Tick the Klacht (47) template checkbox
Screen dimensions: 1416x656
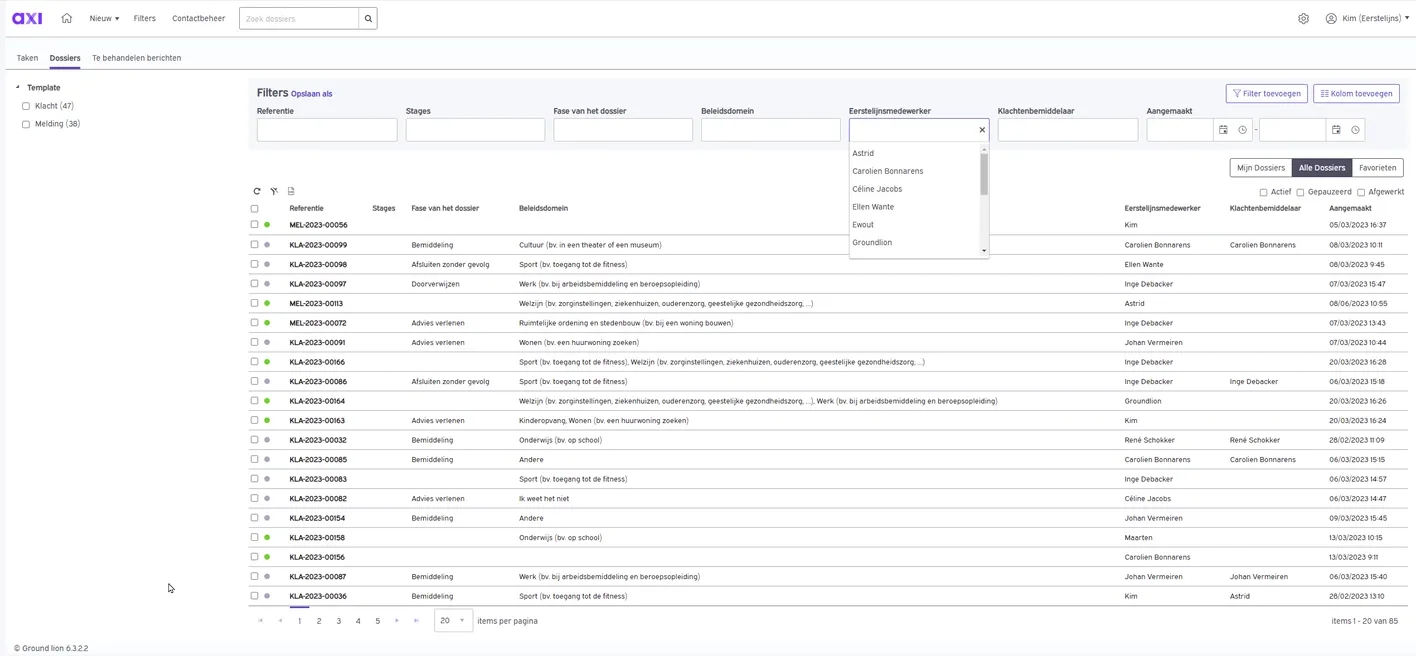tap(26, 106)
